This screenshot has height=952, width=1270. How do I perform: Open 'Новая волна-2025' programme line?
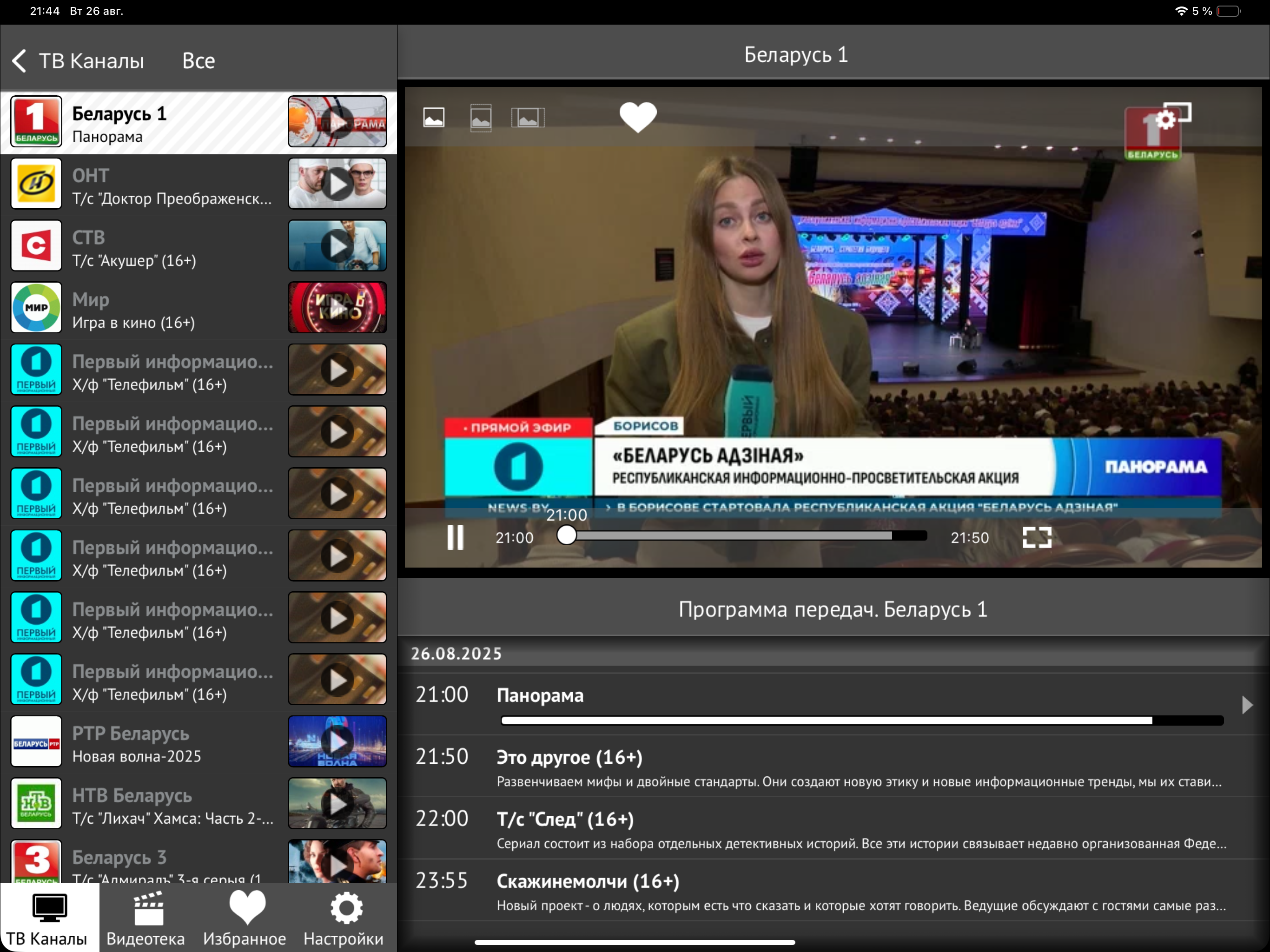tap(137, 756)
